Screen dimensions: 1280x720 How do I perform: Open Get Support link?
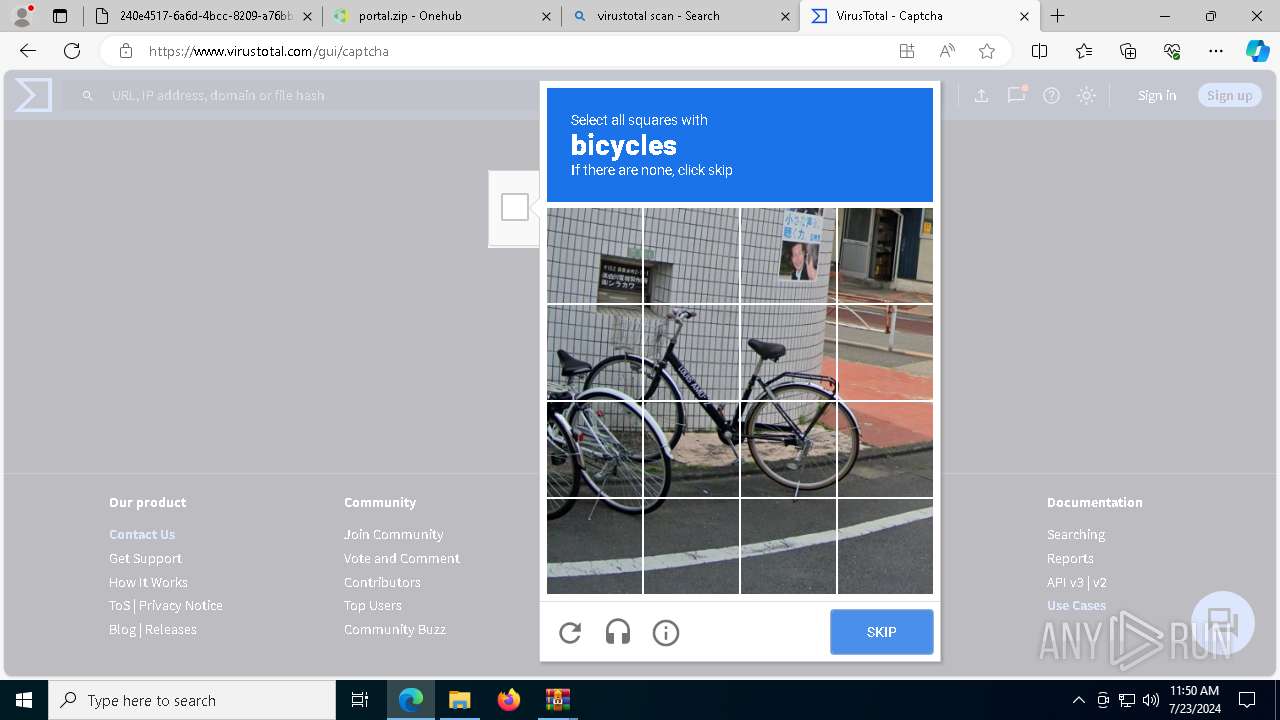point(145,558)
